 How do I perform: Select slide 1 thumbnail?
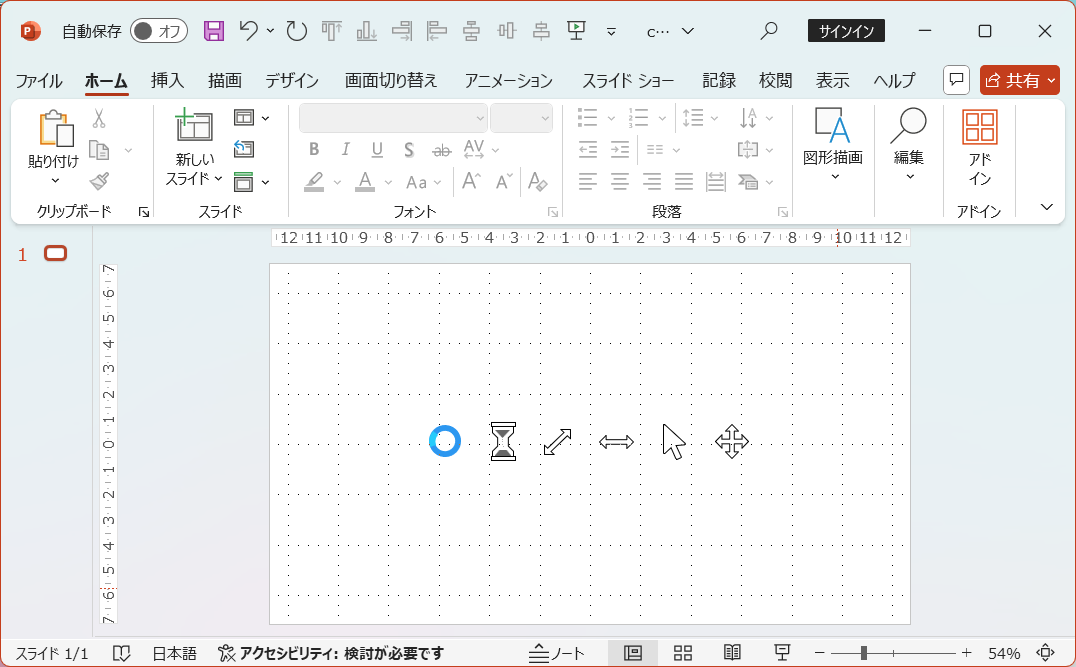(56, 254)
